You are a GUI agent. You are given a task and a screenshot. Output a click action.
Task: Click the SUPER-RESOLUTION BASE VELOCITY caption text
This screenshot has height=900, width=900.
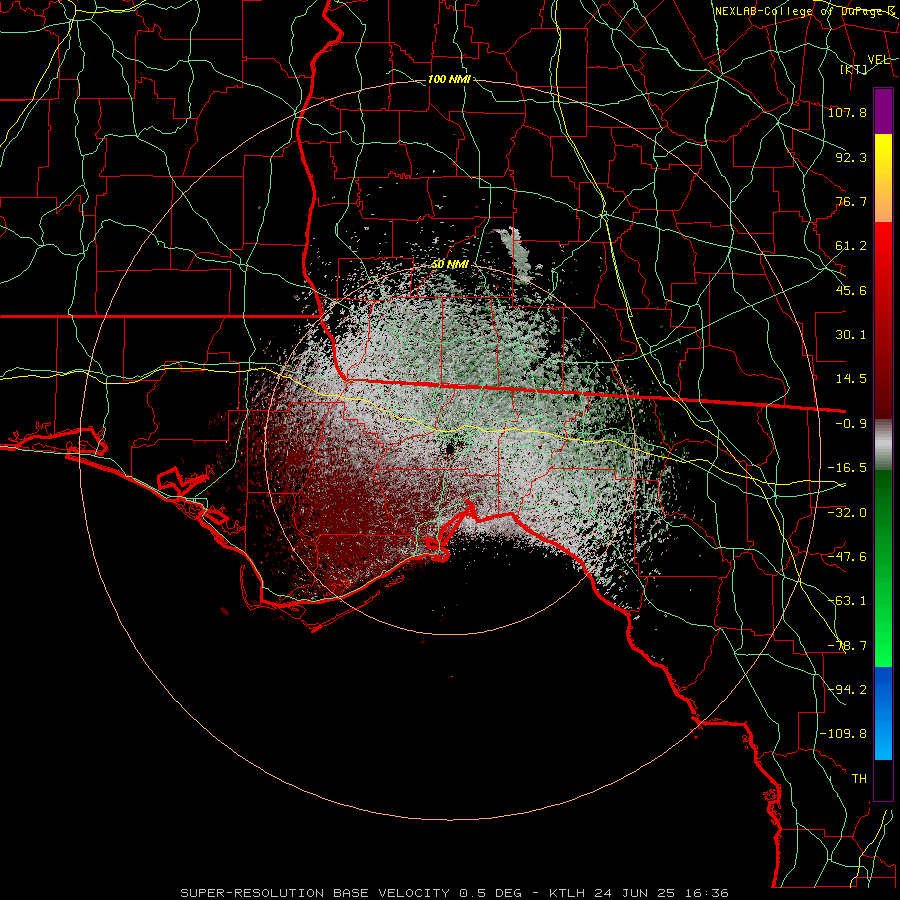[315, 893]
